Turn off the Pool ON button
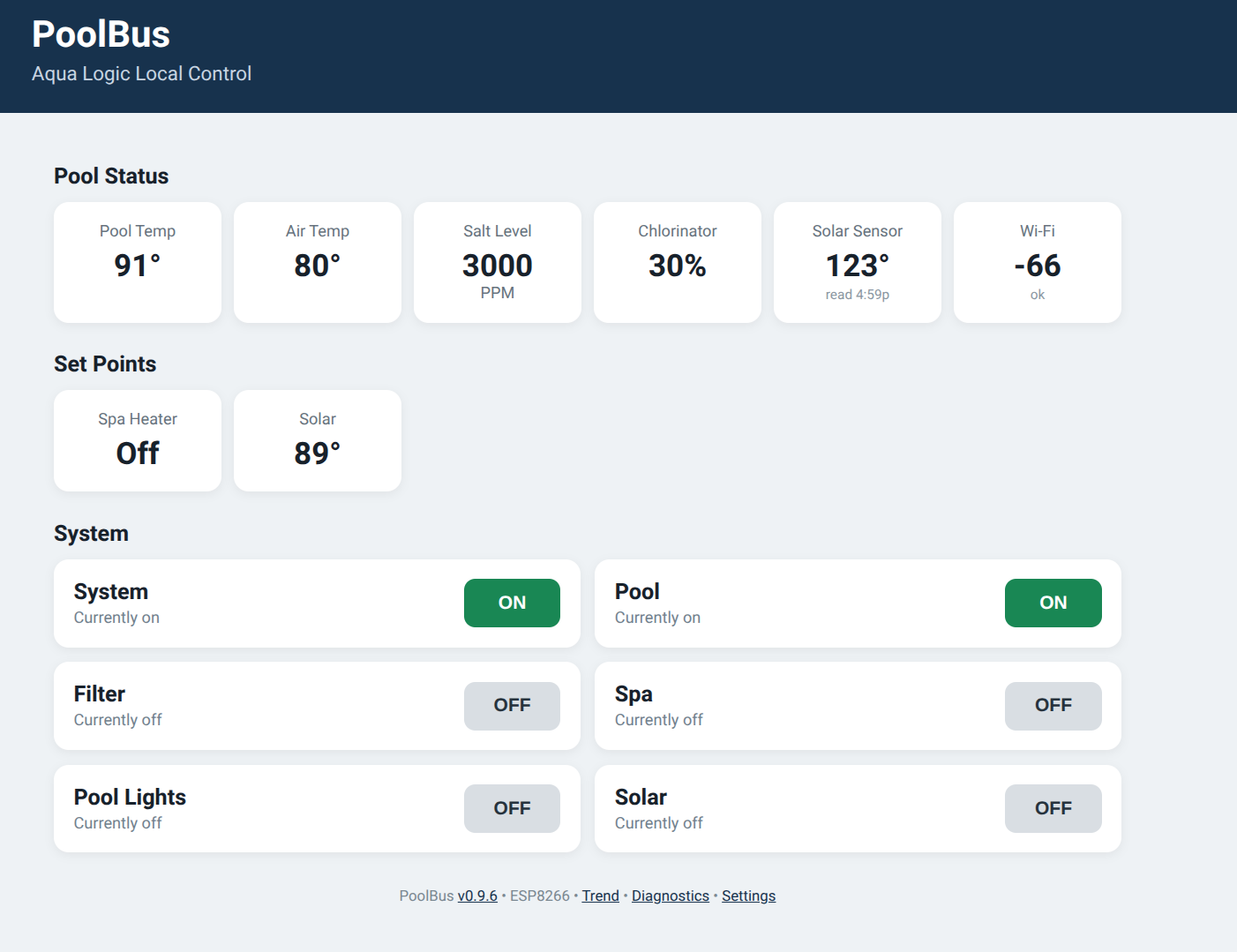This screenshot has height=952, width=1237. tap(1053, 603)
